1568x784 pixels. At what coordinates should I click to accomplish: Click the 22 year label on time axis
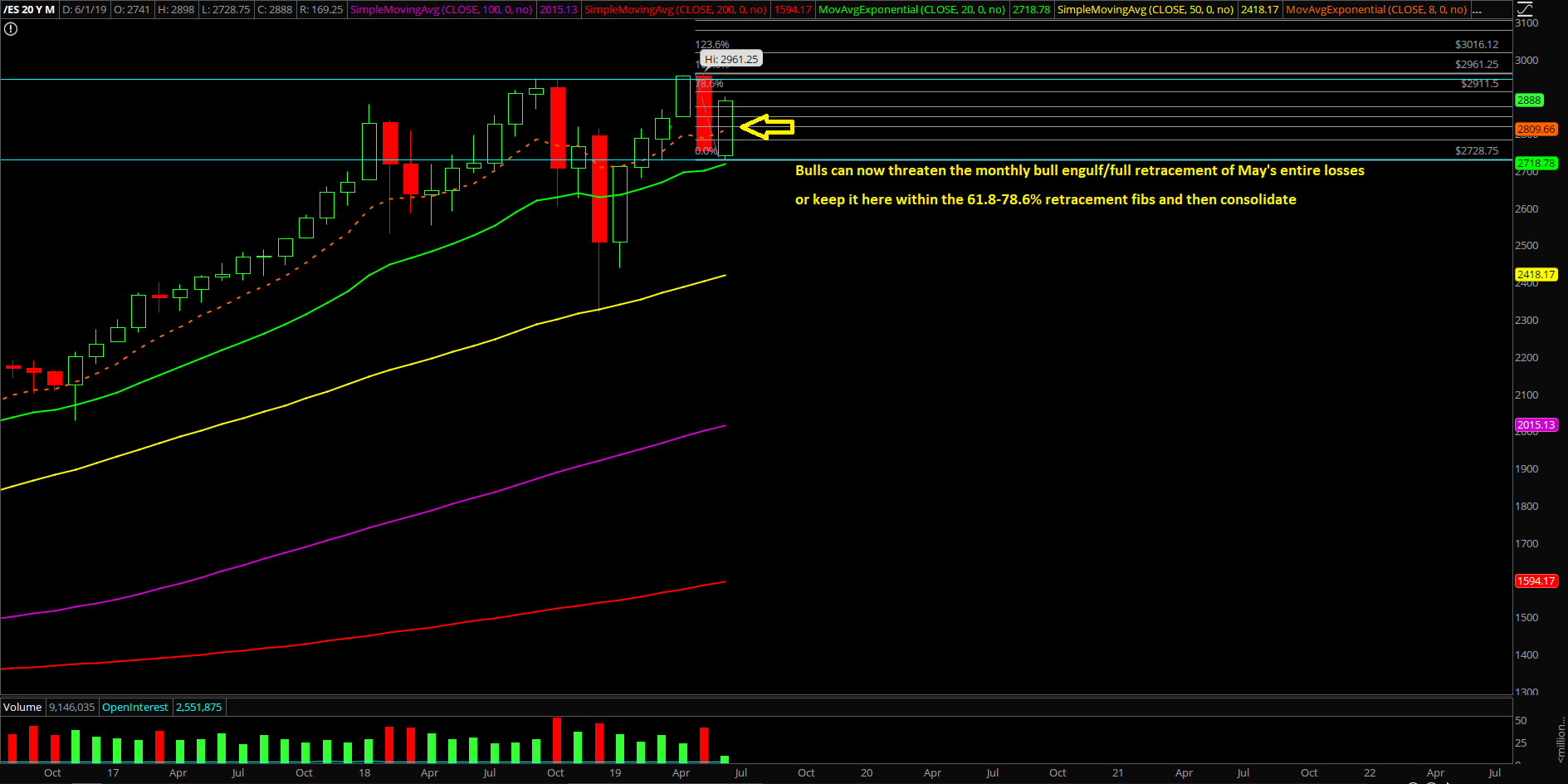pos(1370,772)
